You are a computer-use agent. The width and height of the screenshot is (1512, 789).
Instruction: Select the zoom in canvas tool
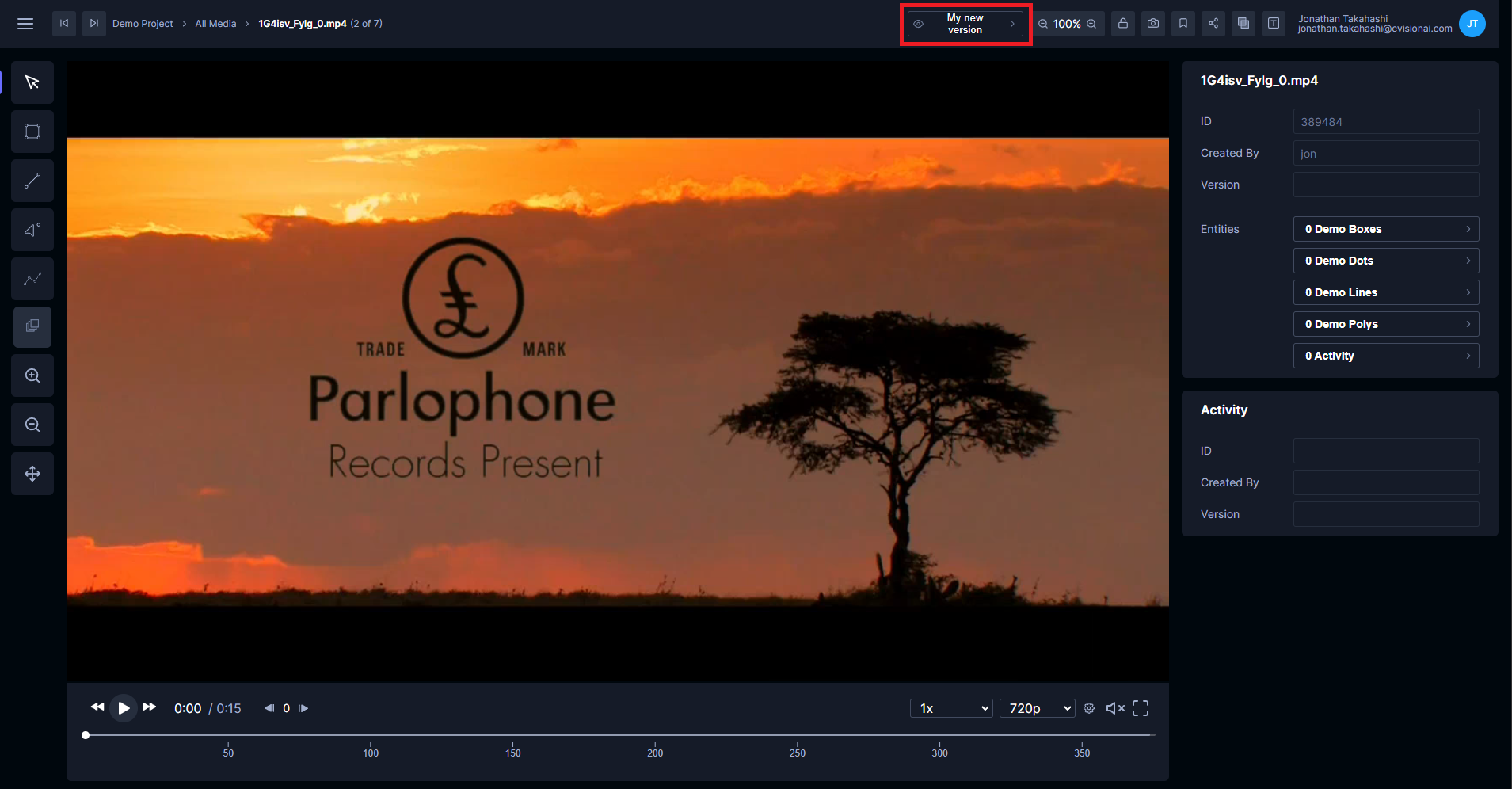tap(32, 375)
